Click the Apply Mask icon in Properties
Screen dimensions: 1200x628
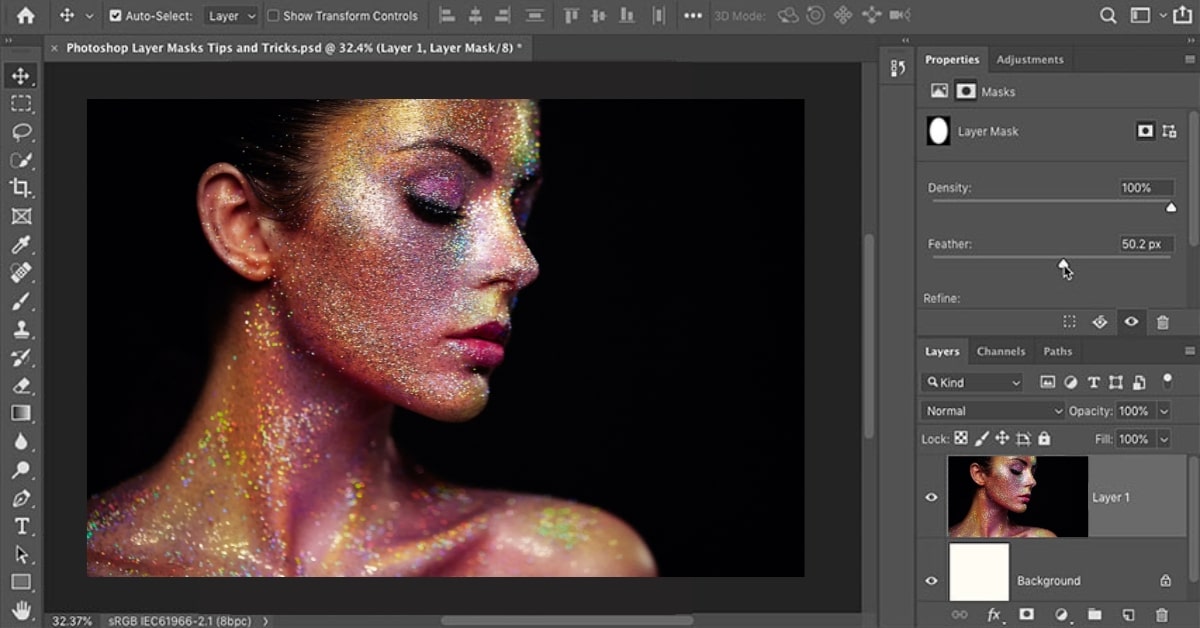click(x=1099, y=322)
